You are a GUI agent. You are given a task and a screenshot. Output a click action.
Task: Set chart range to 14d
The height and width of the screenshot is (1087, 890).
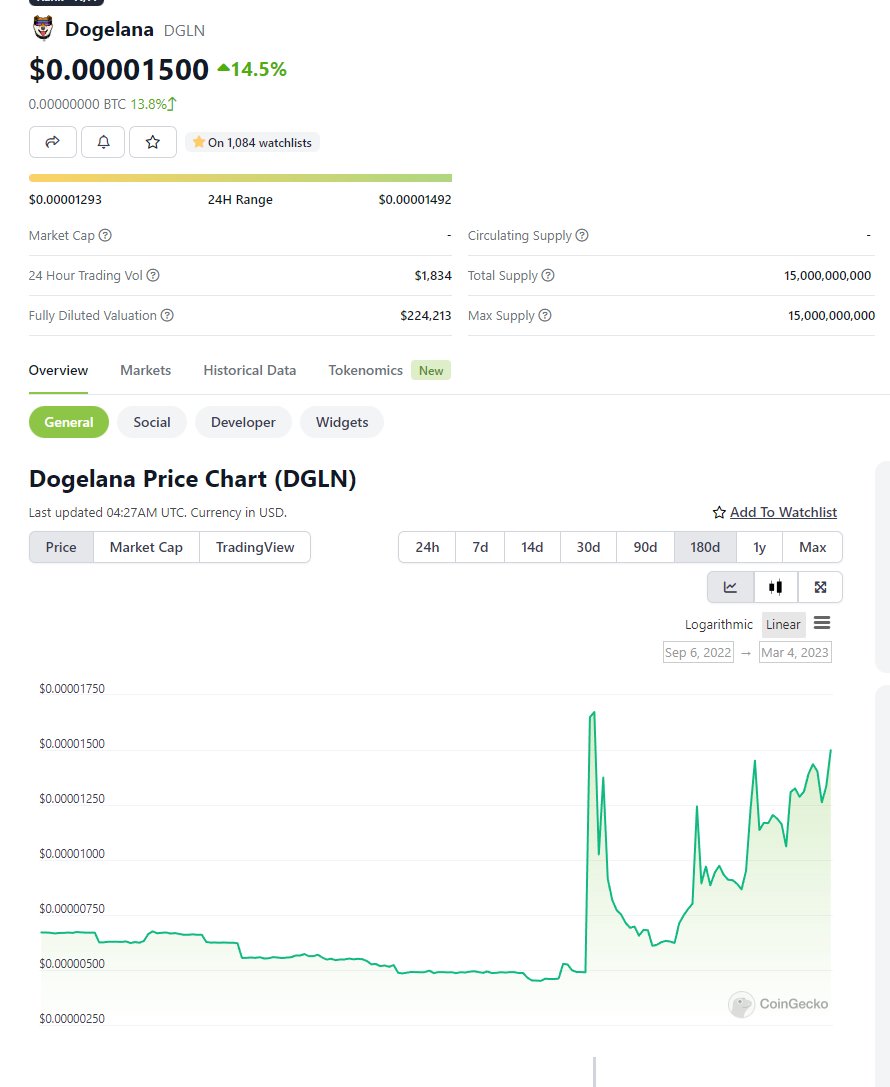point(532,547)
